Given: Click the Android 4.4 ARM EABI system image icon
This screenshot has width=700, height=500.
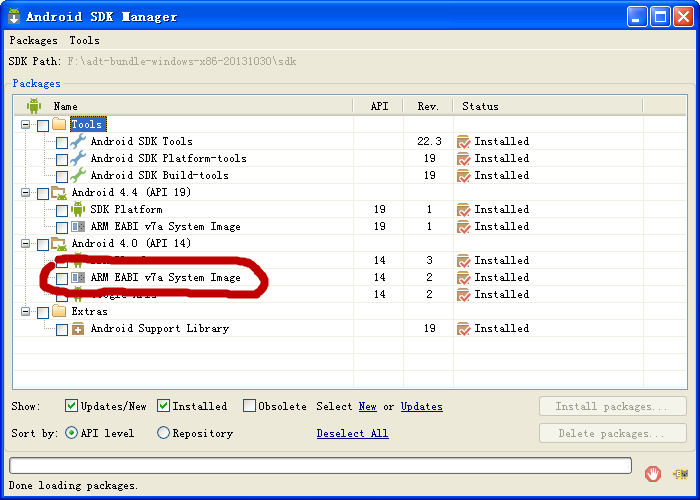Looking at the screenshot, I should point(78,227).
